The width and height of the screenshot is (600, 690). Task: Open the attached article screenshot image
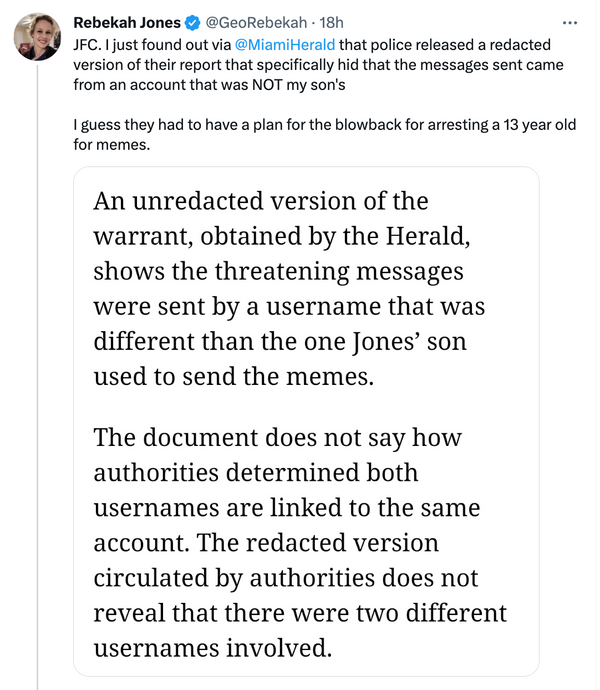(x=306, y=421)
